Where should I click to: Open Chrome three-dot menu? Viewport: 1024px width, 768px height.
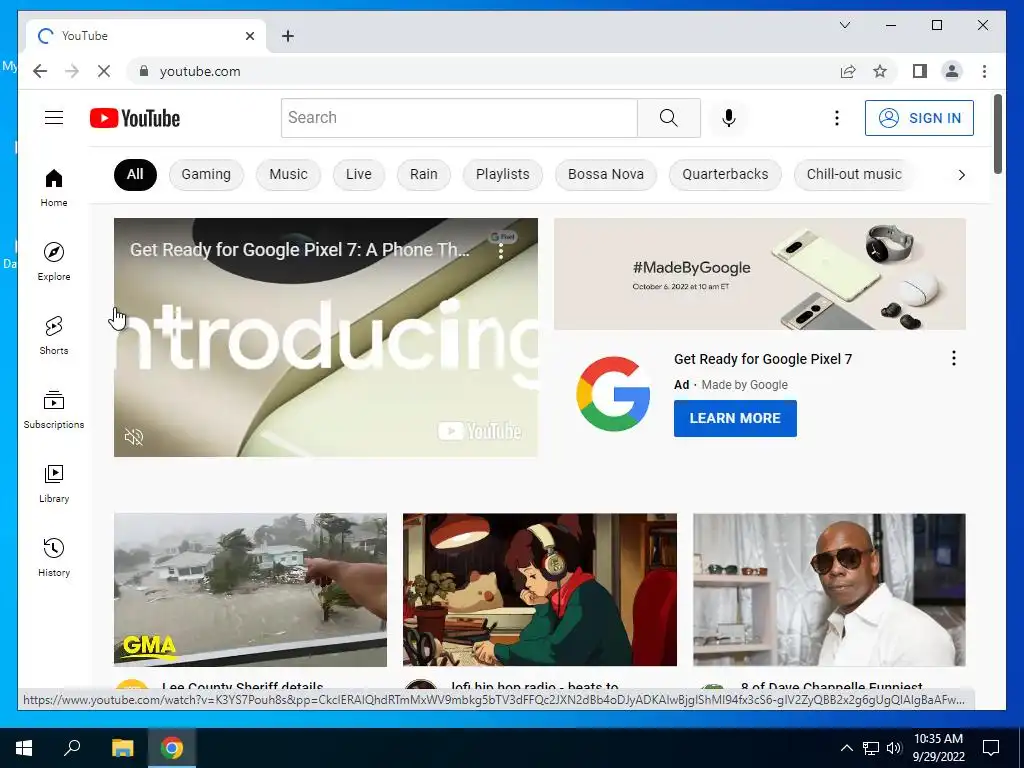984,71
